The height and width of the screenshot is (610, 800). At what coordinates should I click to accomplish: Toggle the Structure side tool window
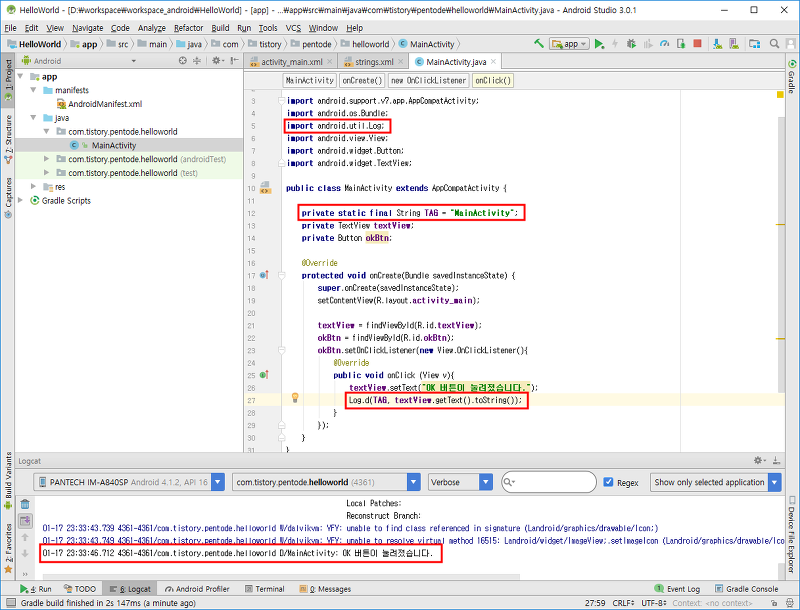(x=8, y=139)
